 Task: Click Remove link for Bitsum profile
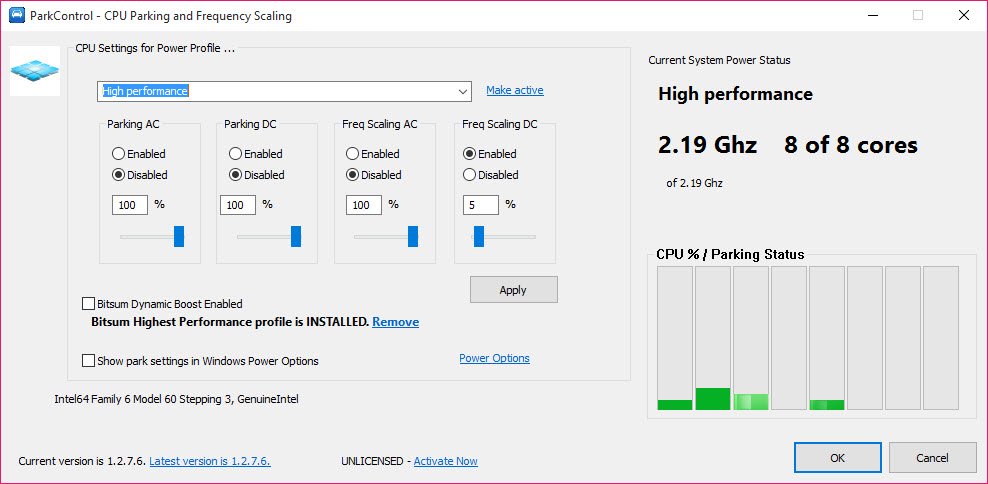click(x=395, y=322)
